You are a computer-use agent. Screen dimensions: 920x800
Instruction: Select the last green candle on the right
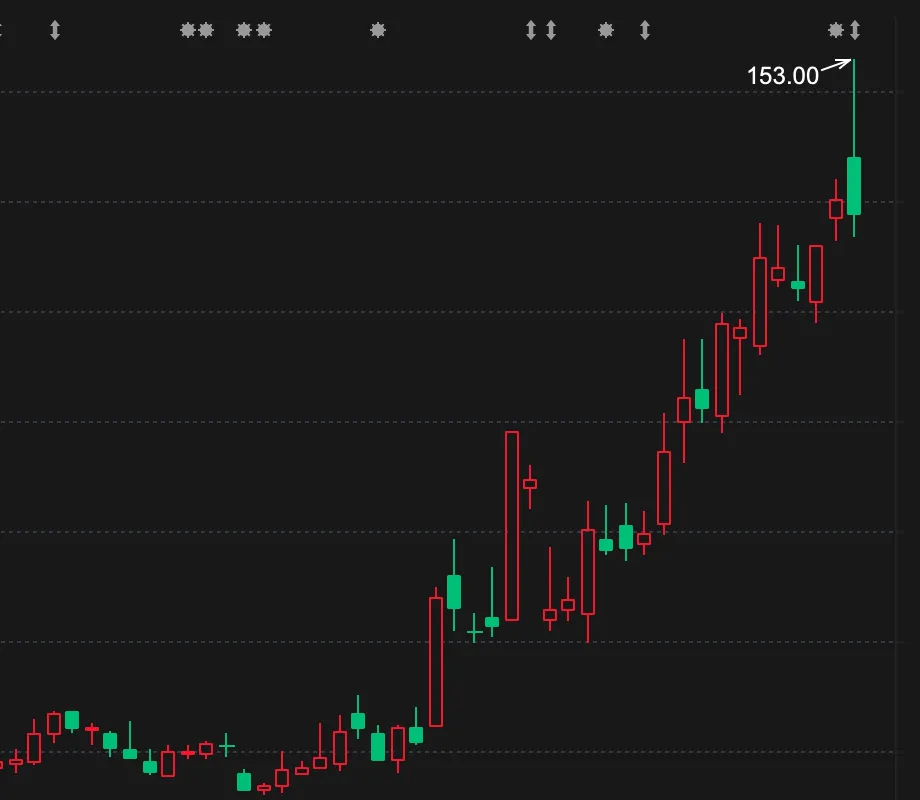click(854, 186)
